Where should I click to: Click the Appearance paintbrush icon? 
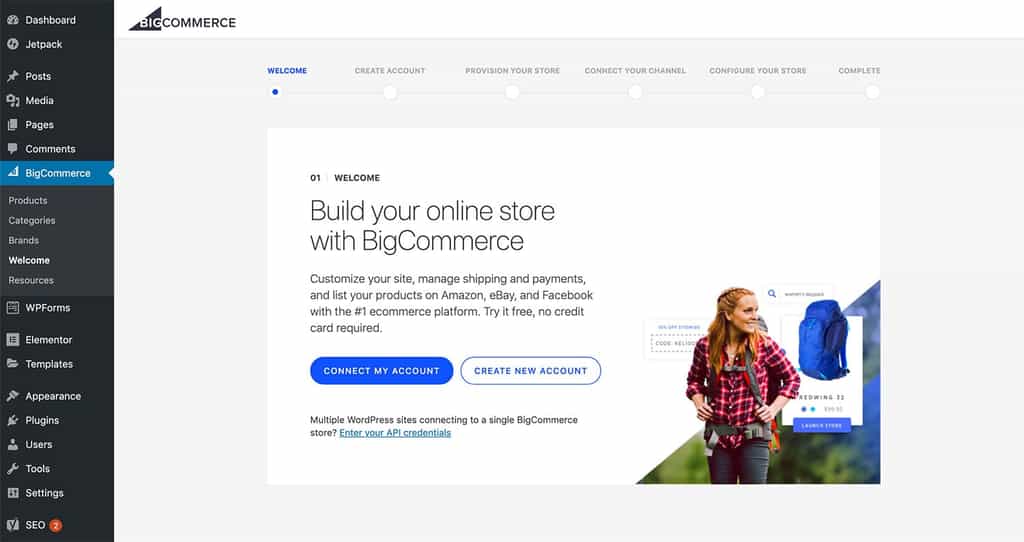(x=12, y=396)
